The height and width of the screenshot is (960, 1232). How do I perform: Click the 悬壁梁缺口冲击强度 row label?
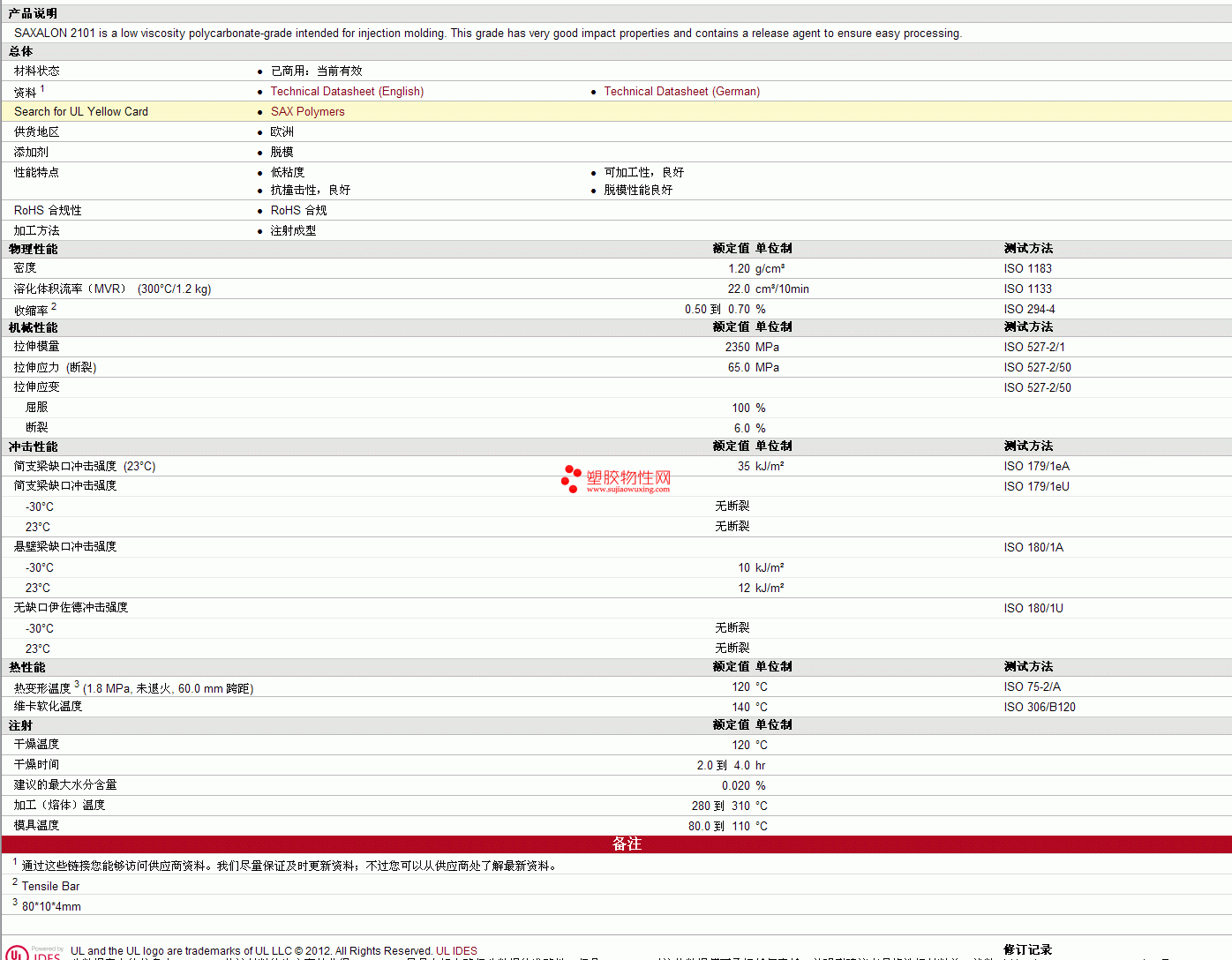point(65,546)
